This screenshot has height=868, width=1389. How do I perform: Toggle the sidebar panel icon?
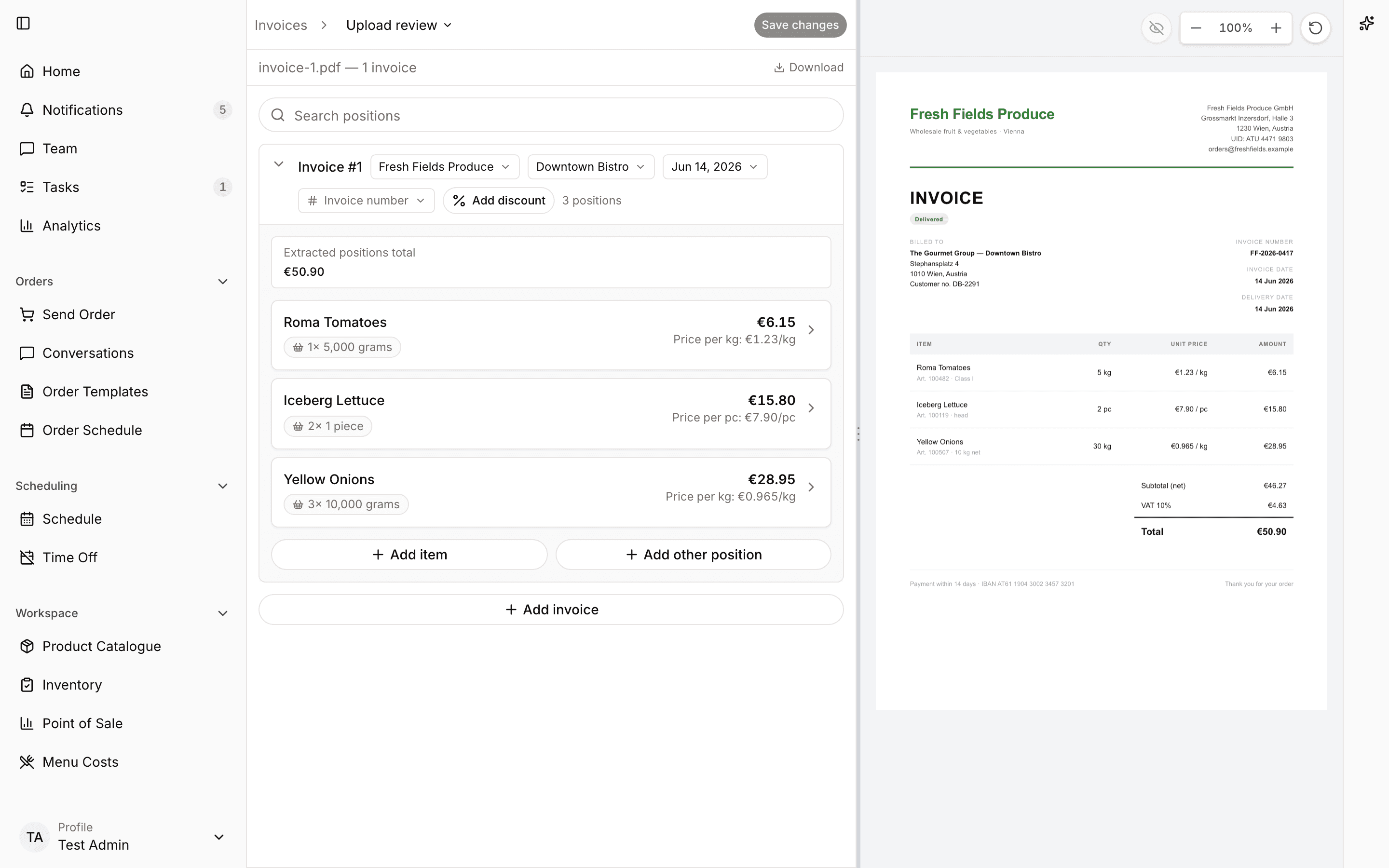pyautogui.click(x=23, y=23)
